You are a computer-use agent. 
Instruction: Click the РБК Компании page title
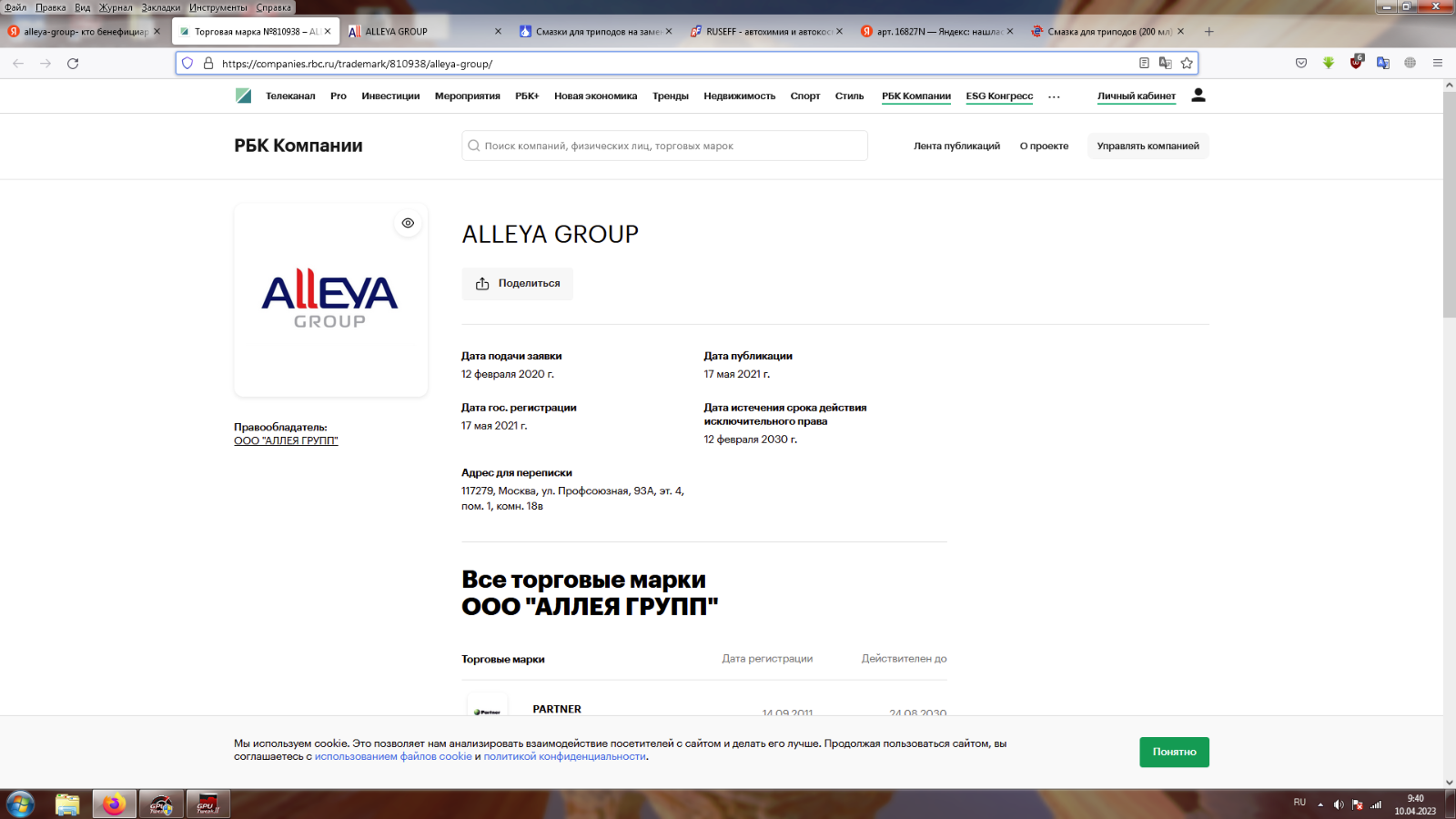(x=298, y=146)
